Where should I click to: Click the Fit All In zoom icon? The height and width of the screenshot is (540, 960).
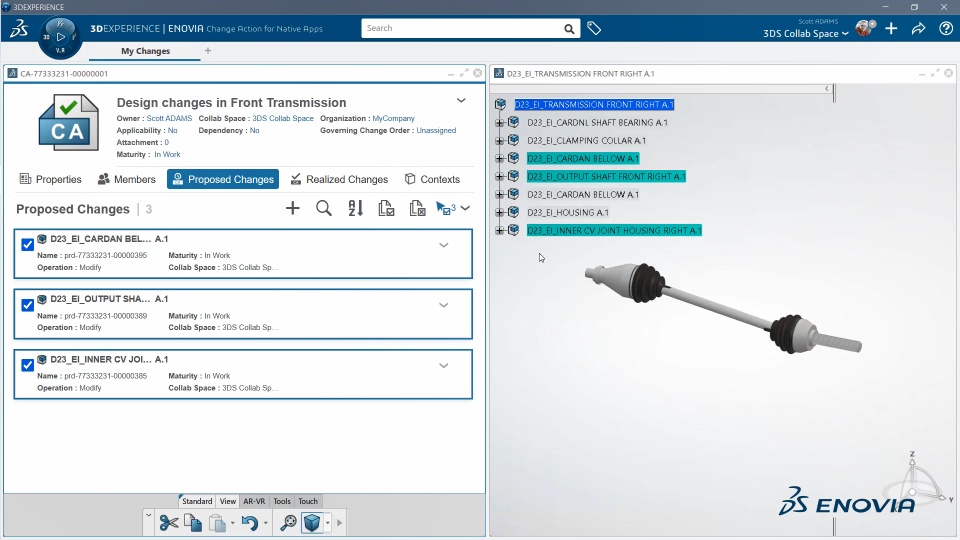pos(288,523)
